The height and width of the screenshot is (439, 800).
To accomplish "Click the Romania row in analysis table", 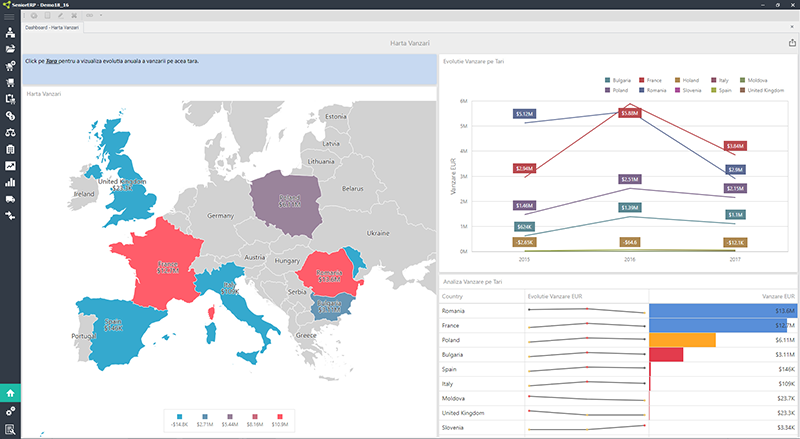I will click(x=618, y=310).
